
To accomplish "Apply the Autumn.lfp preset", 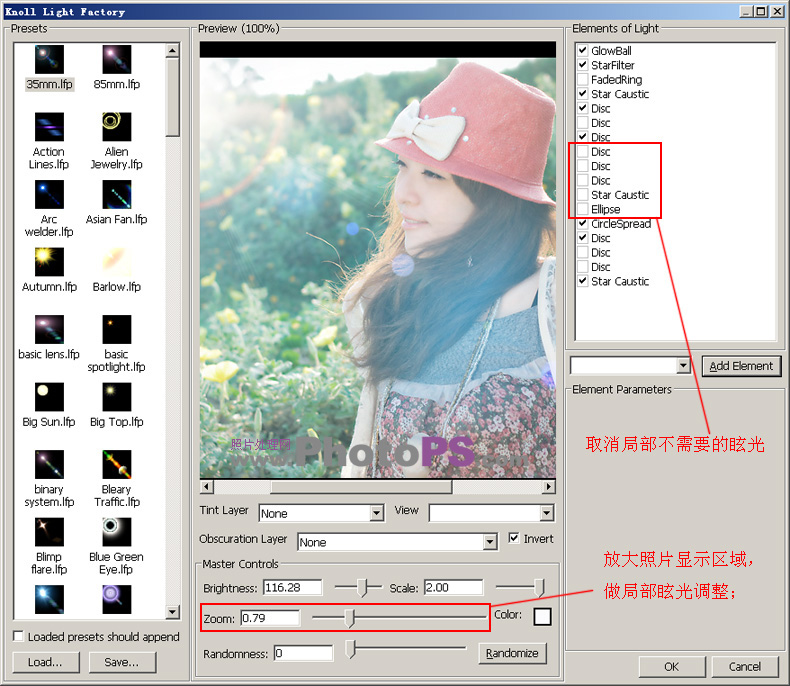I will coord(49,262).
